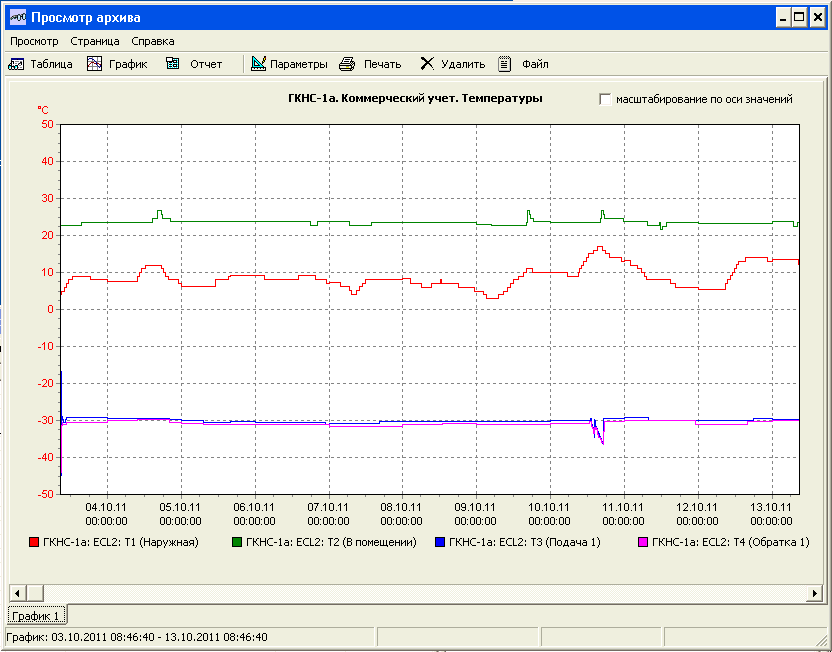Viewport: 832px width, 652px height.
Task: Click the Отчет toolbar label
Action: (206, 64)
